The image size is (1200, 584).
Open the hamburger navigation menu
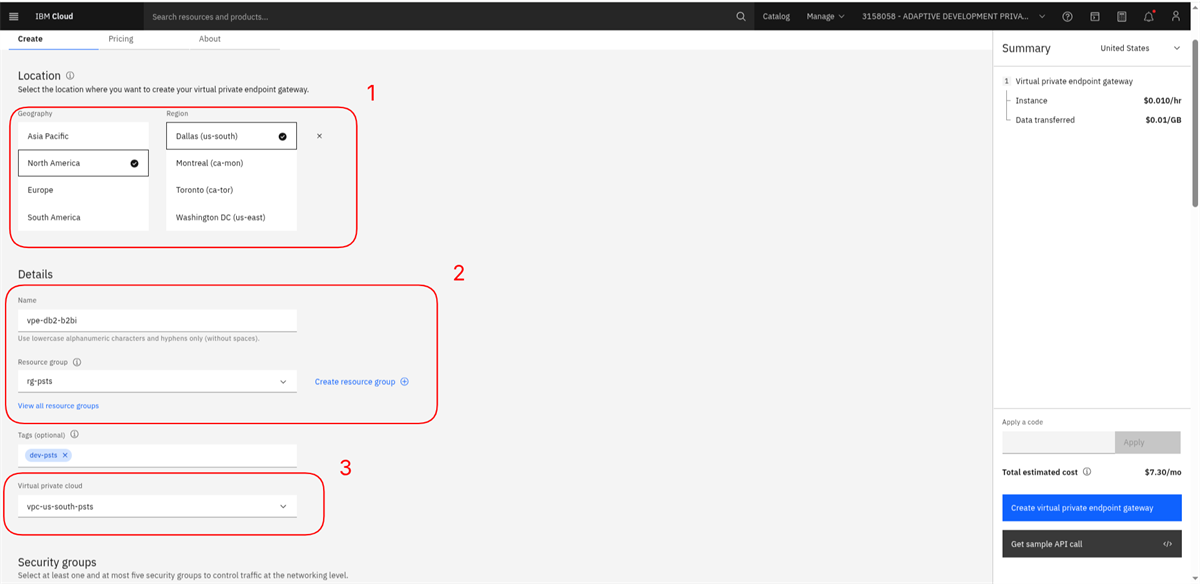click(x=14, y=16)
